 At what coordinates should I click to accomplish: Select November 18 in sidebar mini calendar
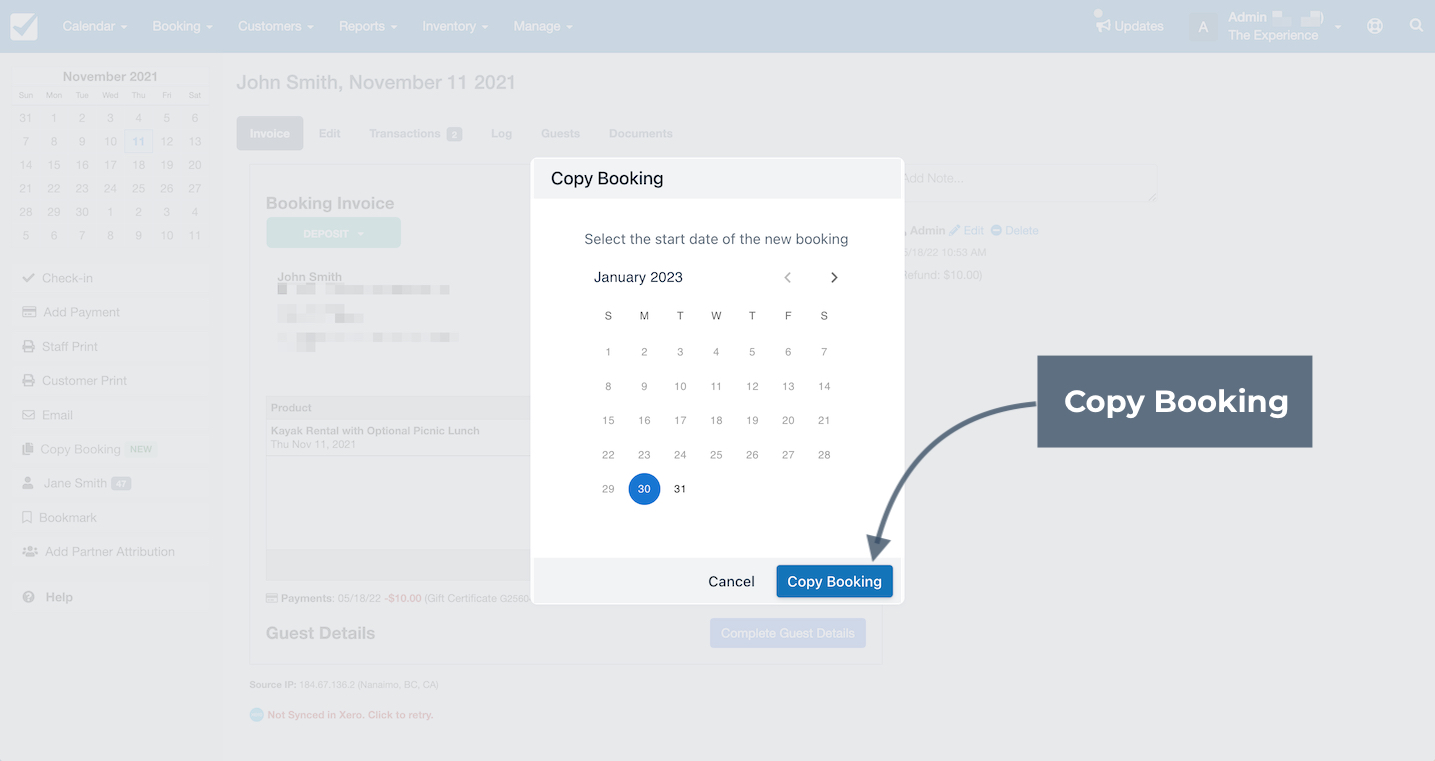pyautogui.click(x=138, y=165)
